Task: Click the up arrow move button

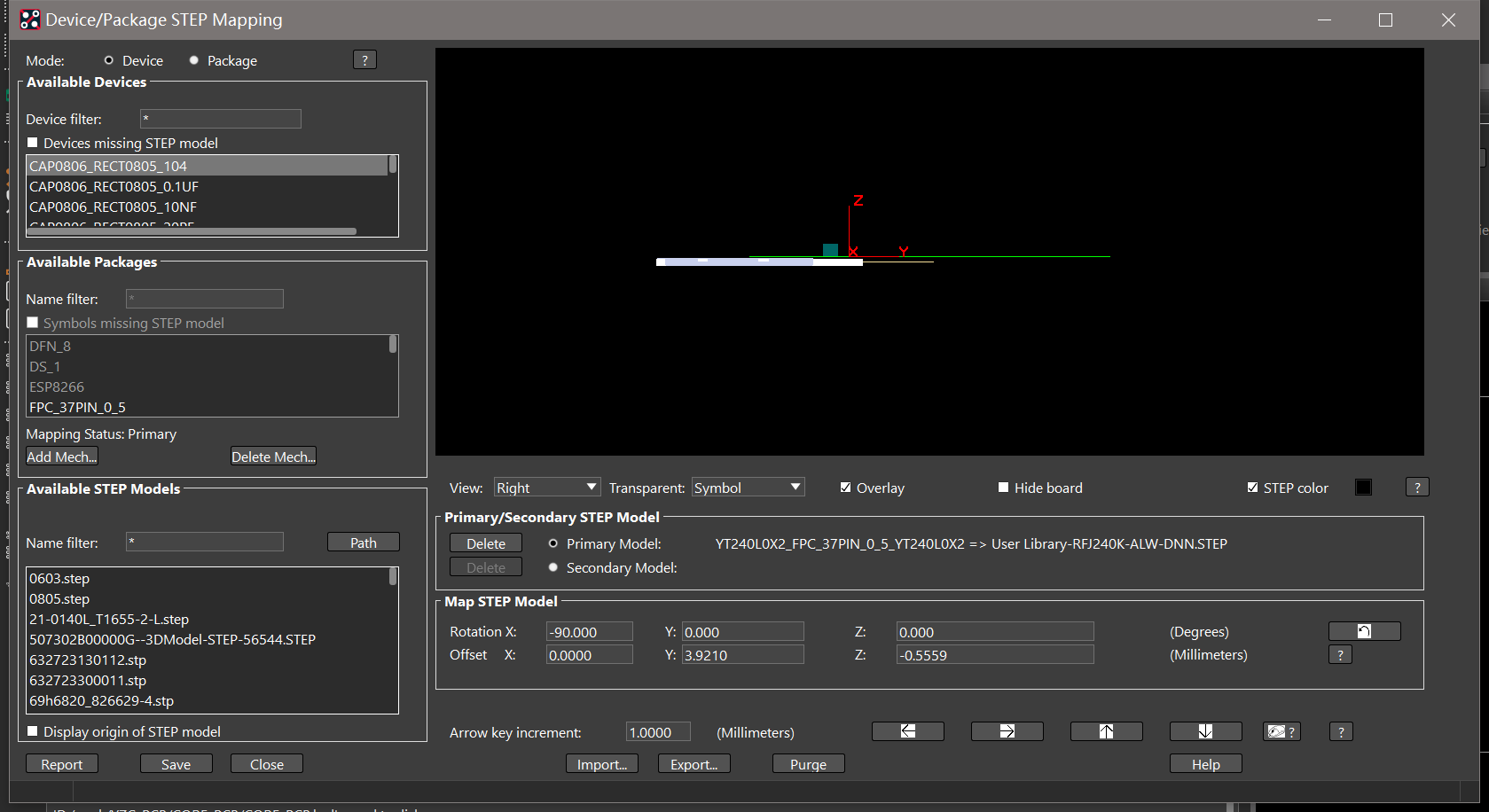Action: 1107,731
